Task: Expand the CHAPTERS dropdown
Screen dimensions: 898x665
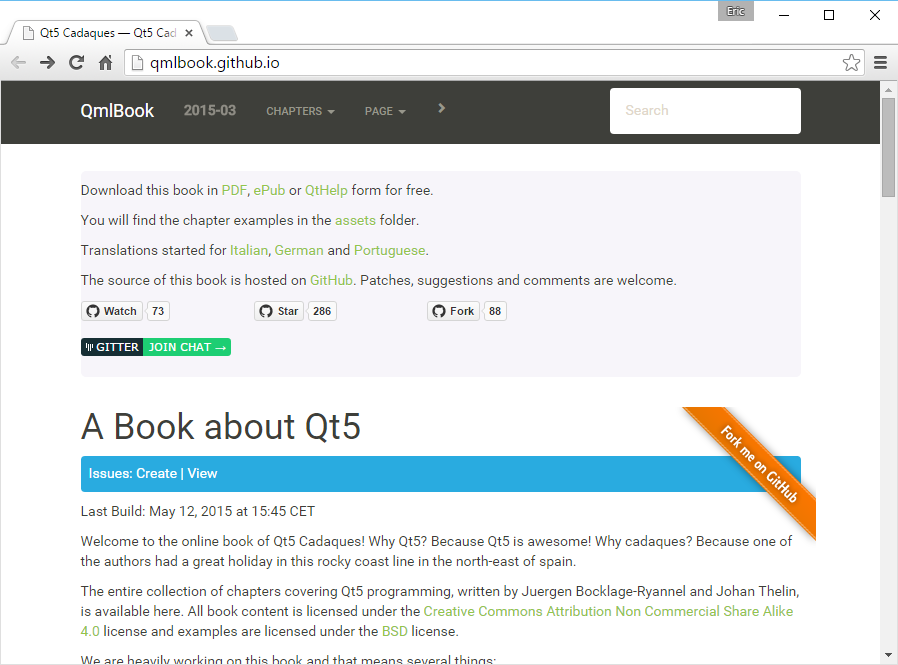Action: pos(300,111)
